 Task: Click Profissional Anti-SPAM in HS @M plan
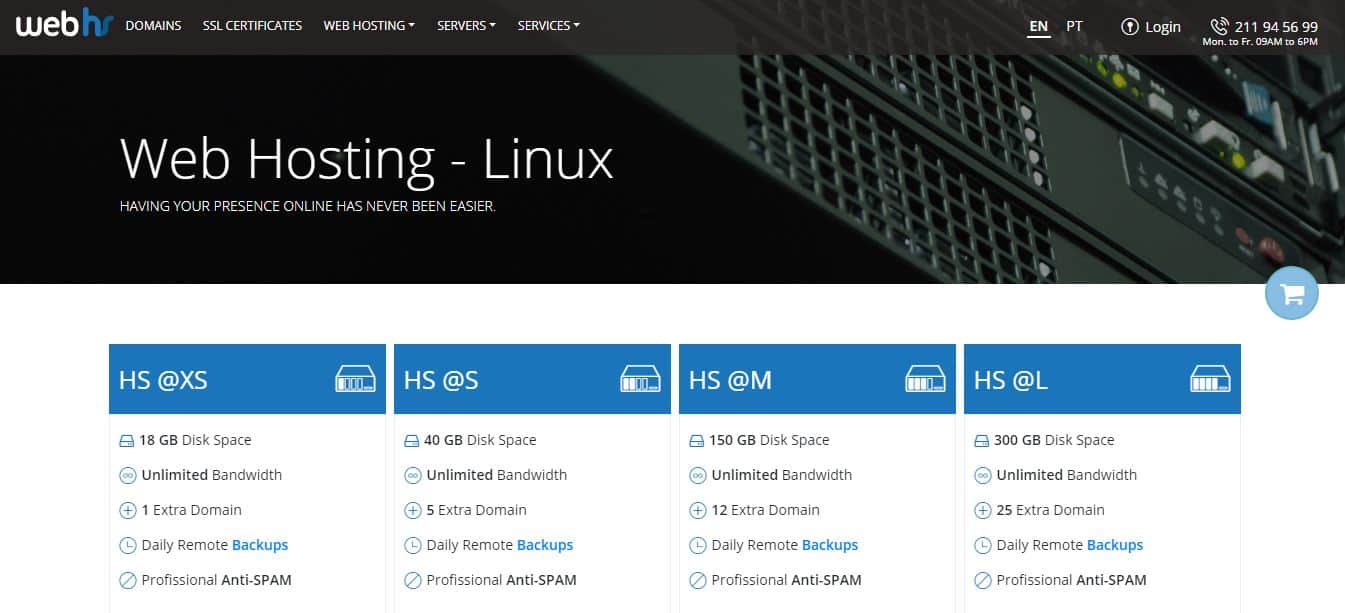coord(787,580)
